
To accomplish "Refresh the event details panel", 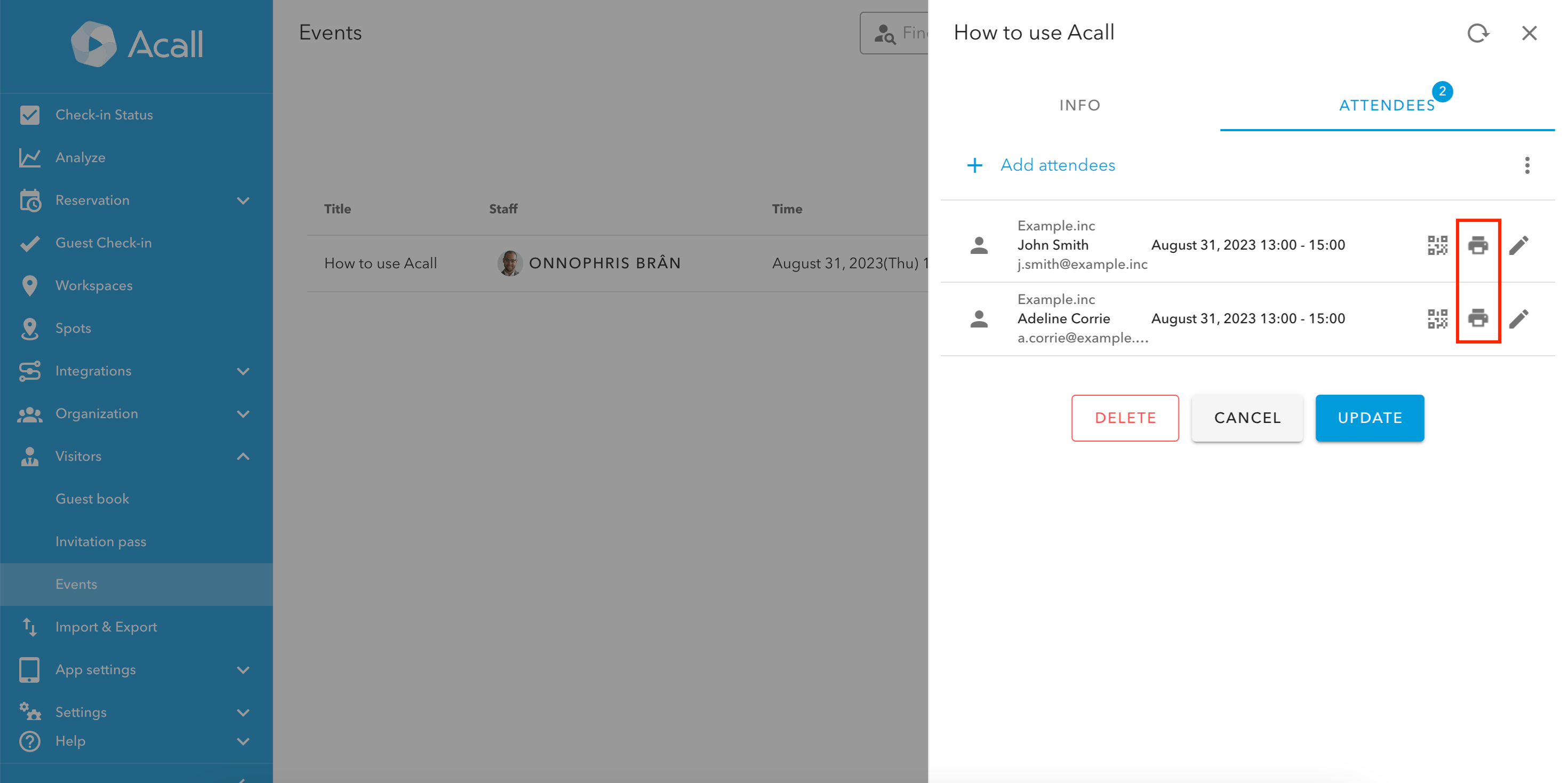I will [1477, 33].
